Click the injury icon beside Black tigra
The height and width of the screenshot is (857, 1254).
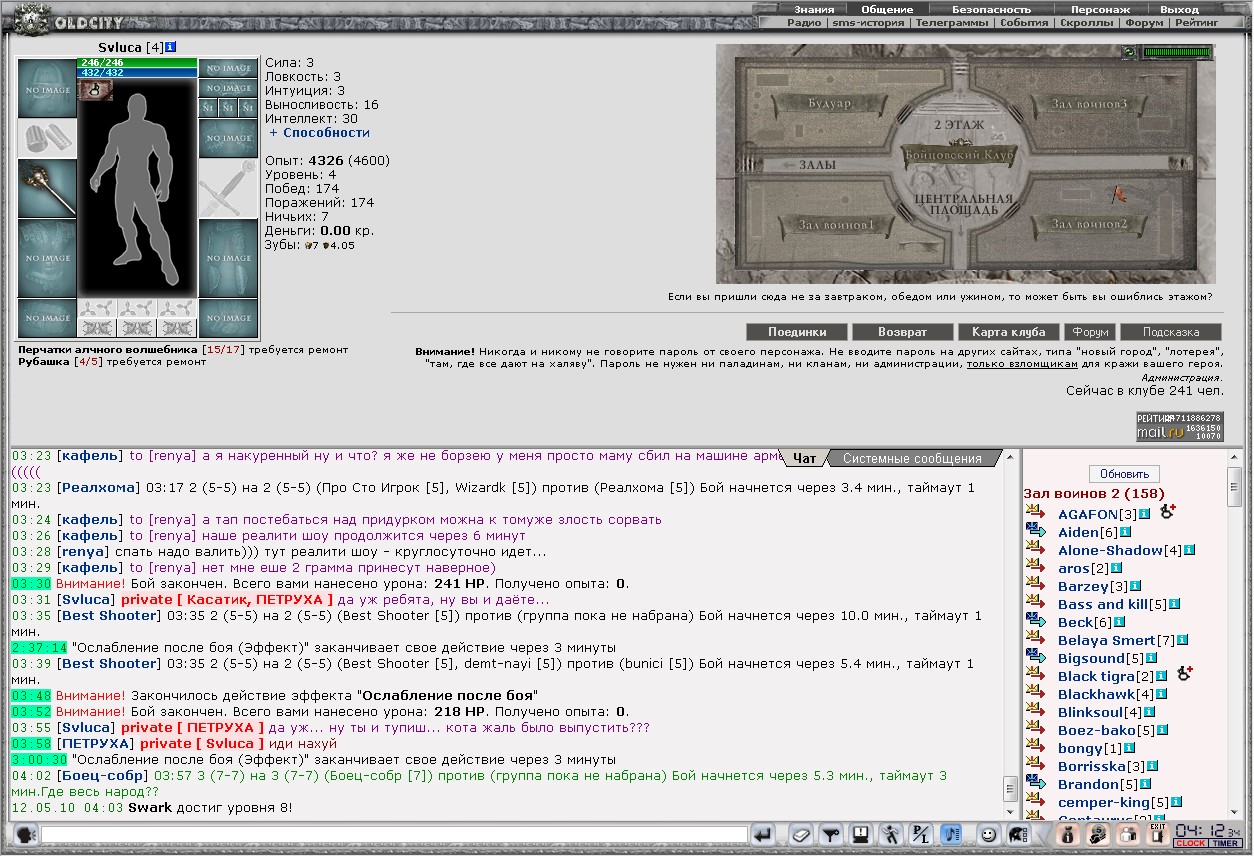pyautogui.click(x=1185, y=674)
